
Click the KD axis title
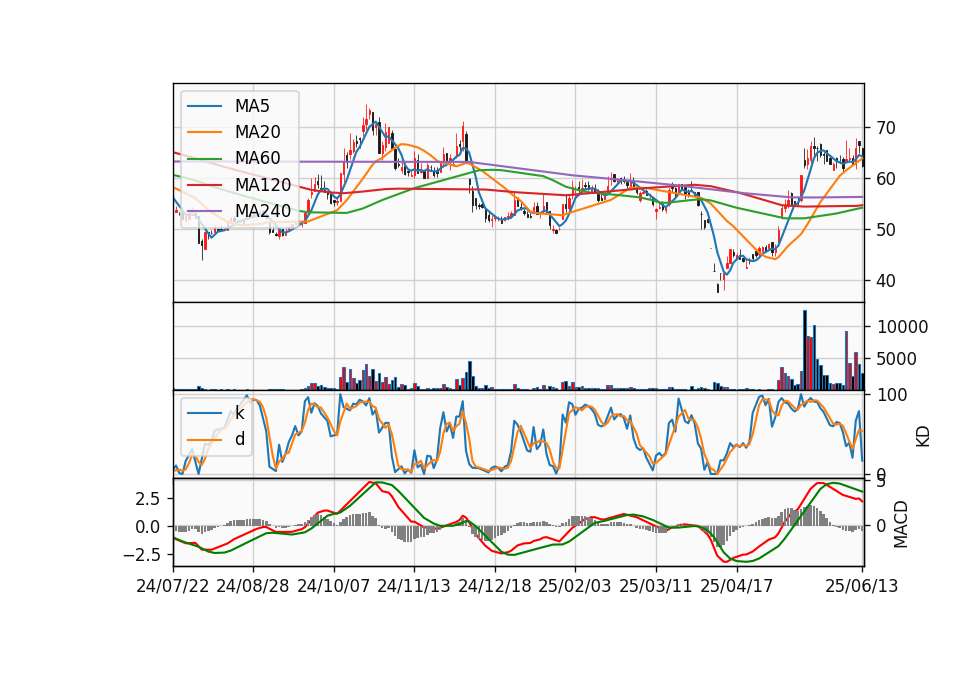point(923,436)
